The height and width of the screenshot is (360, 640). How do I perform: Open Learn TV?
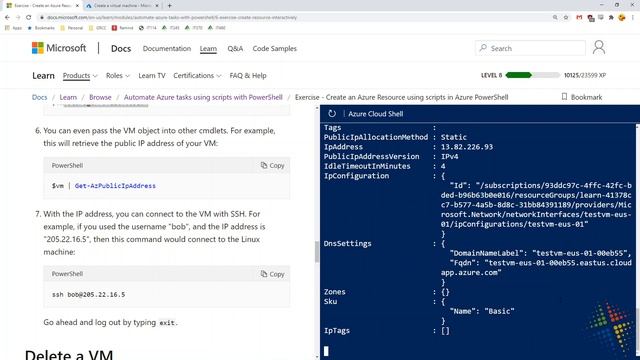coord(152,76)
